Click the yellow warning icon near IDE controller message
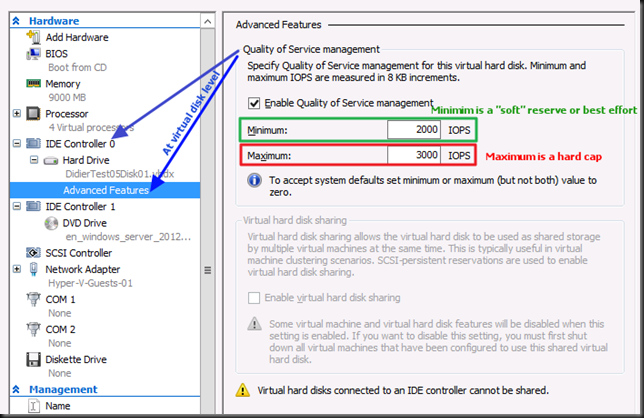Image resolution: width=644 pixels, height=418 pixels. pos(243,390)
